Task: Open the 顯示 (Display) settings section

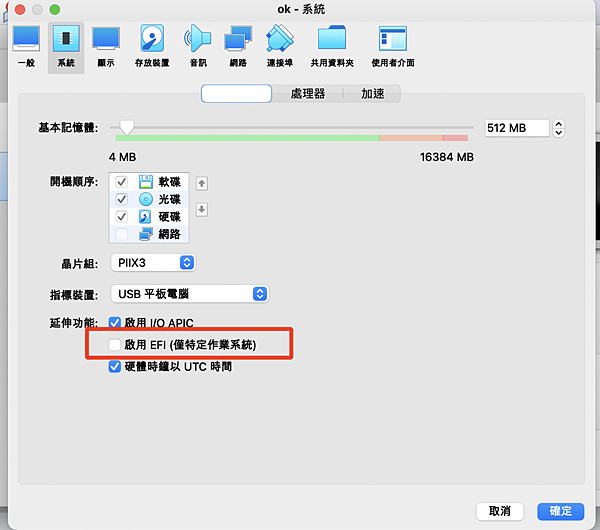Action: (106, 47)
